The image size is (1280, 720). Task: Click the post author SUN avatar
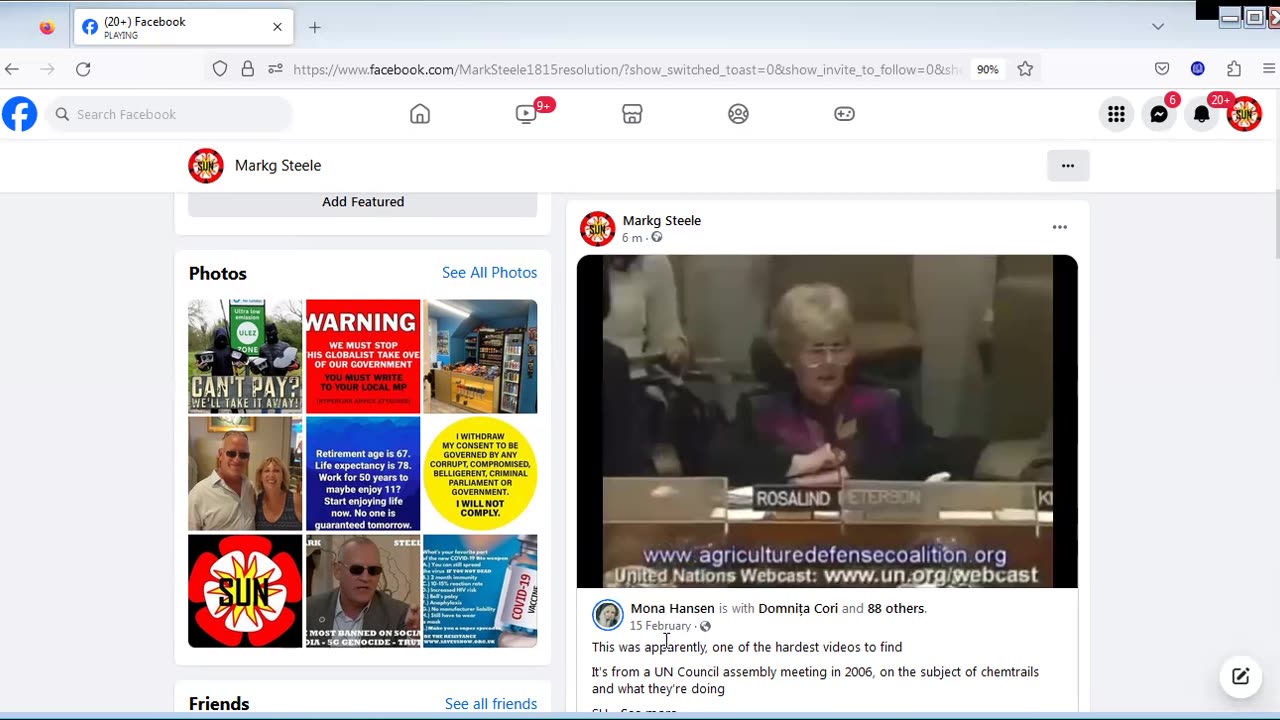click(598, 229)
